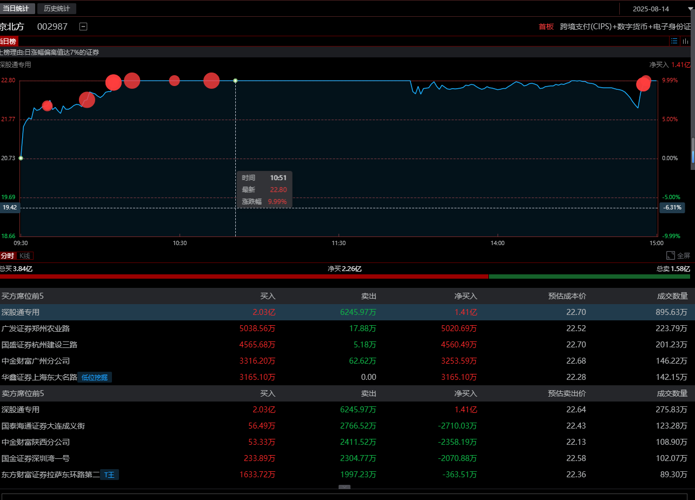Switch to list view icon

pos(674,41)
